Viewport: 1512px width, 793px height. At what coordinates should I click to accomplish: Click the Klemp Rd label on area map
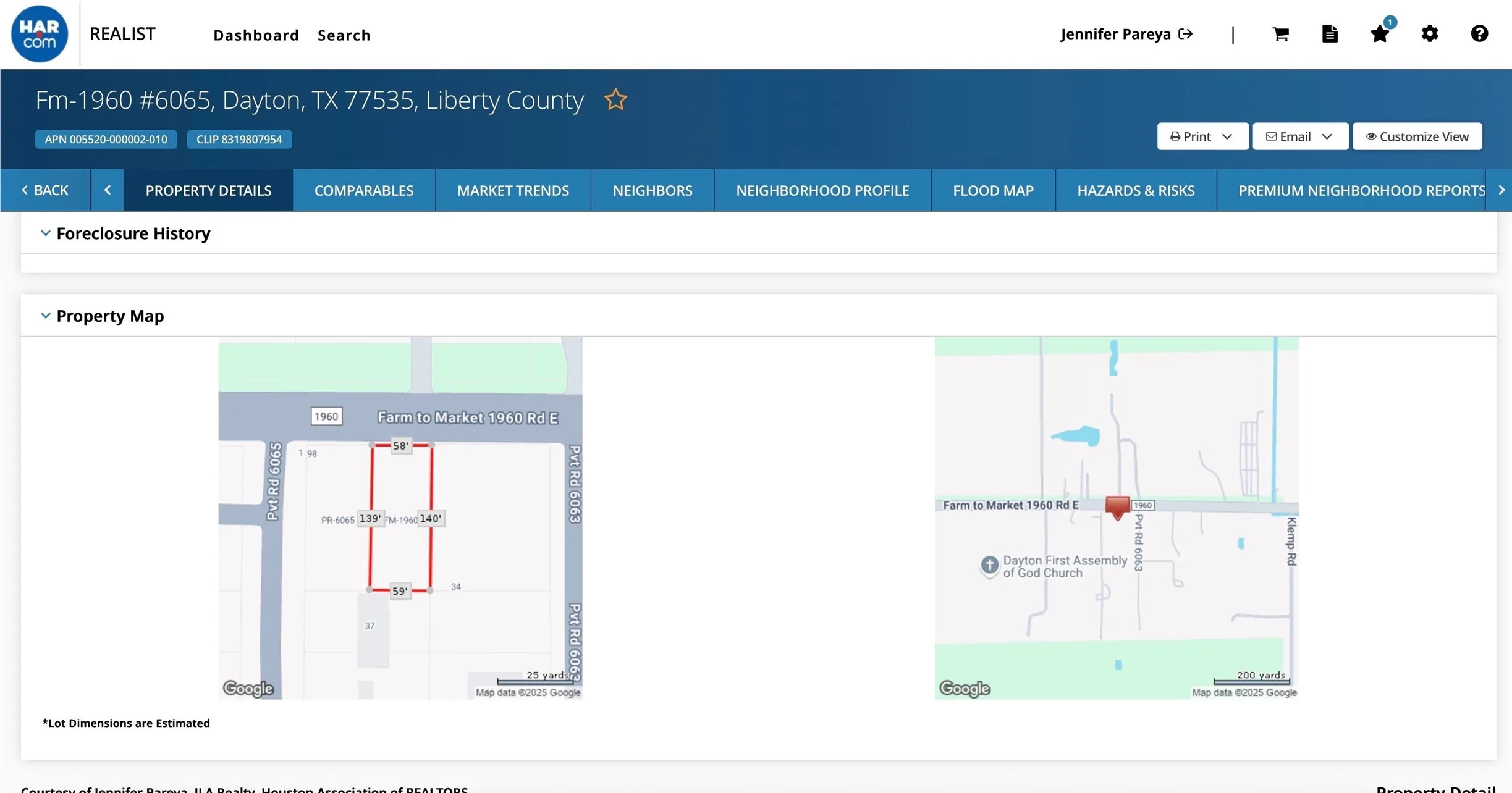click(1291, 542)
